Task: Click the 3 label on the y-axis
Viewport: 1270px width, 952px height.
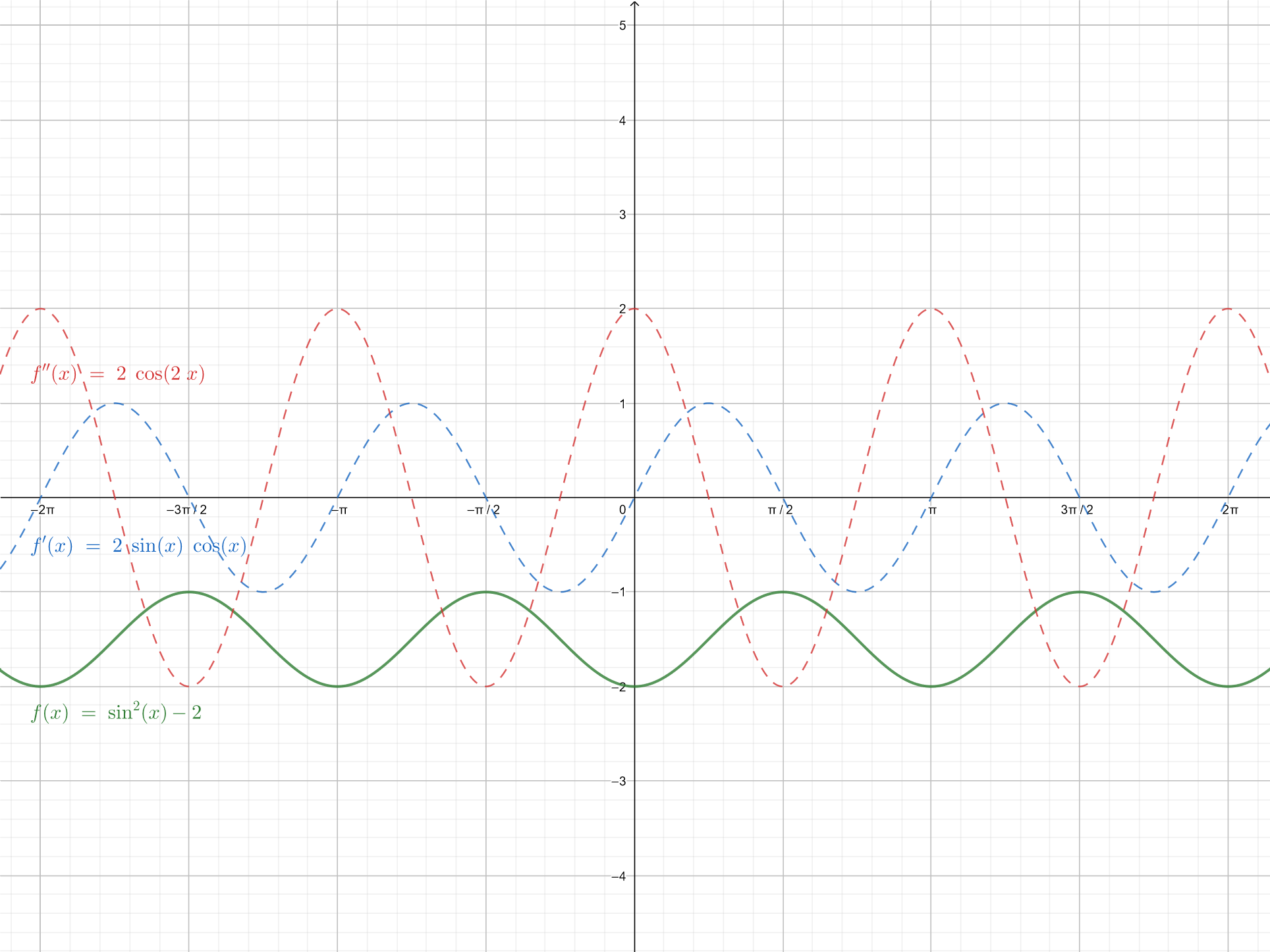Action: (622, 215)
